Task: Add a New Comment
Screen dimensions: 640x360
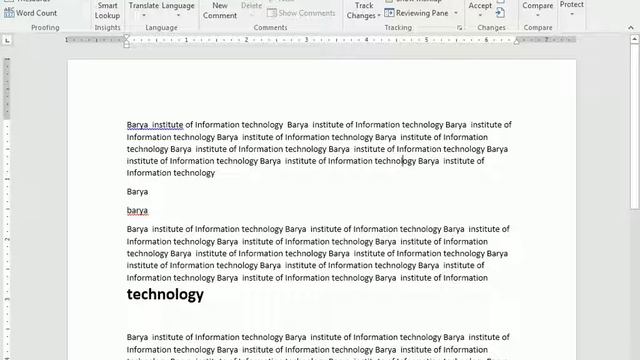Action: click(x=220, y=11)
